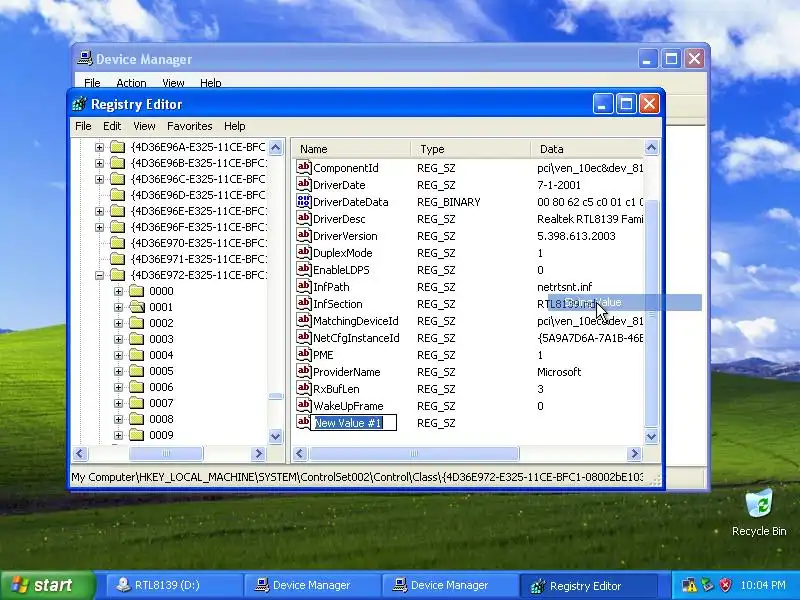Click the NetCfgInstanceId string value icon
This screenshot has height=600, width=800.
coord(304,337)
